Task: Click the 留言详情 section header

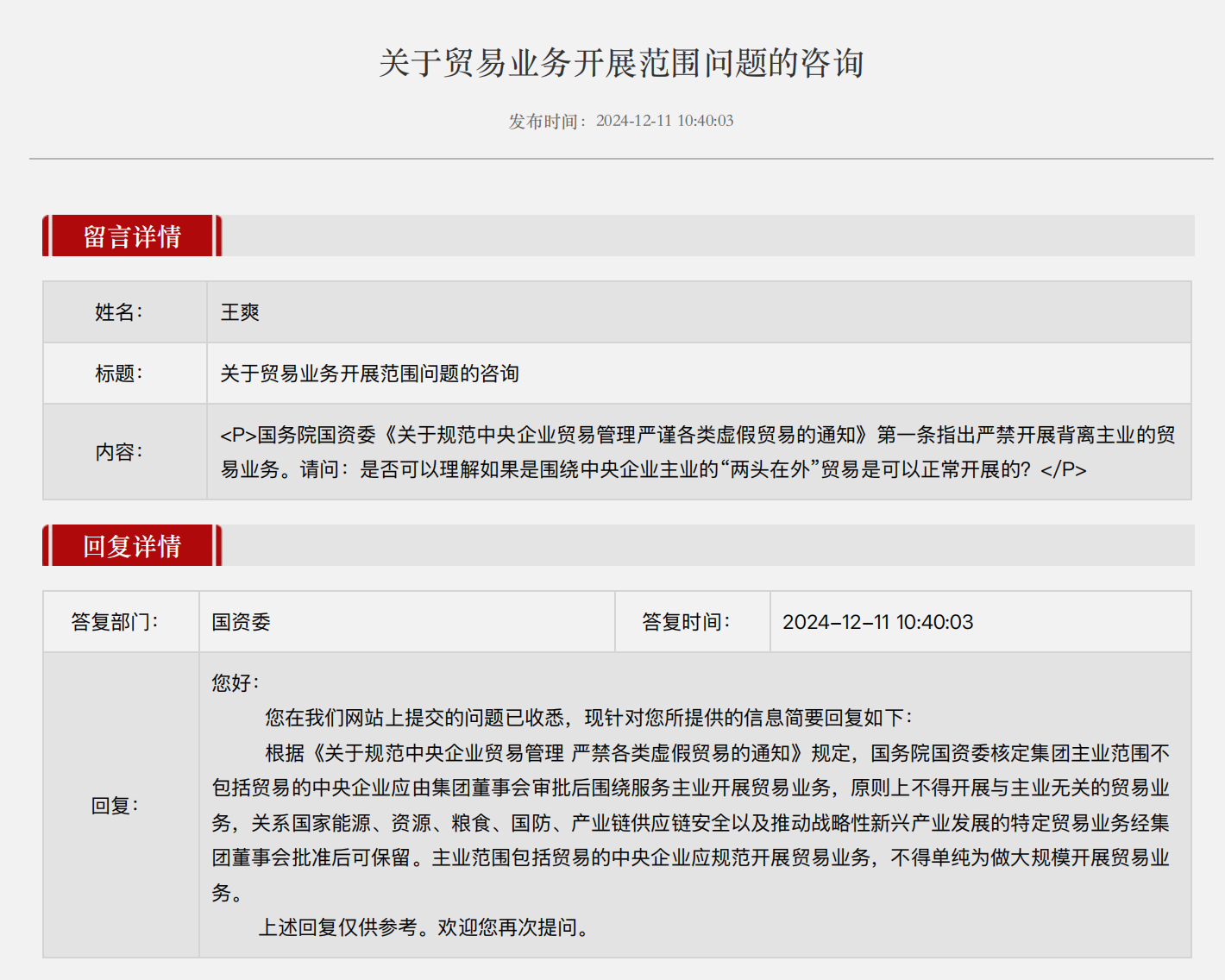Action: click(131, 236)
